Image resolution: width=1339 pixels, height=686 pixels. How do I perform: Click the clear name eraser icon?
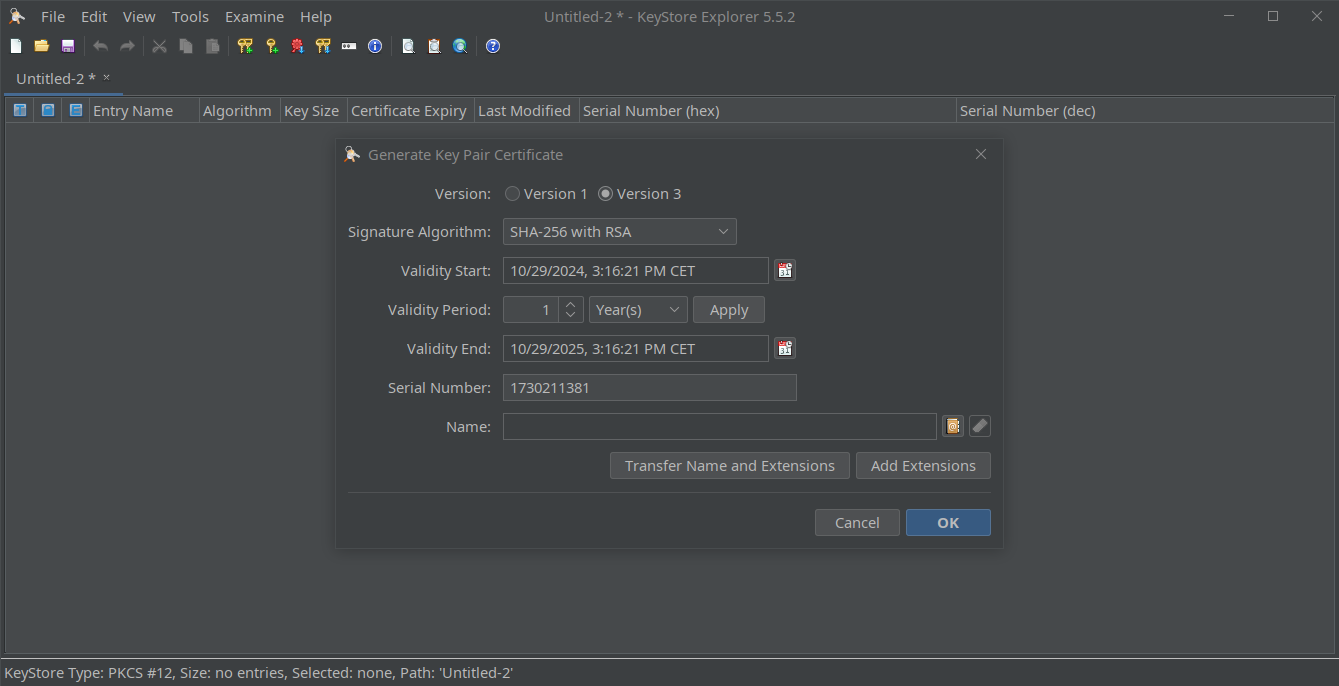tap(980, 427)
